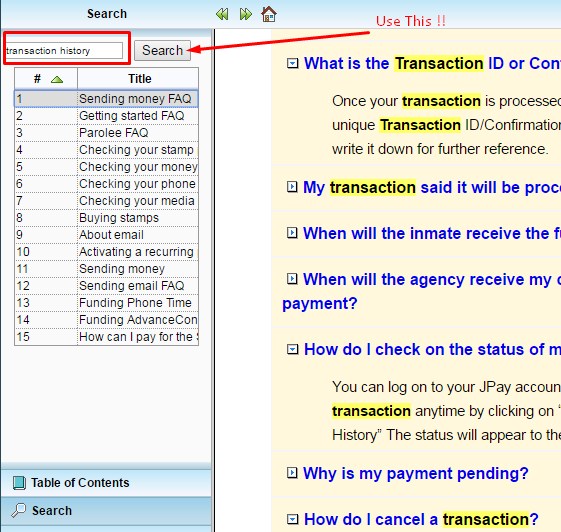Click the 'transaction history' search input field
The width and height of the screenshot is (561, 532).
[x=64, y=50]
